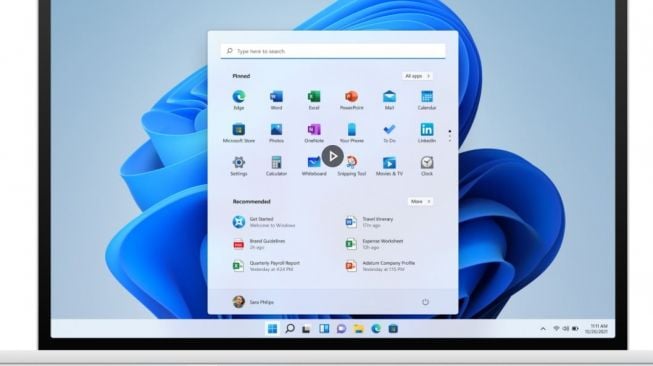Image resolution: width=653 pixels, height=366 pixels.
Task: Launch the Calculator app
Action: (x=276, y=166)
